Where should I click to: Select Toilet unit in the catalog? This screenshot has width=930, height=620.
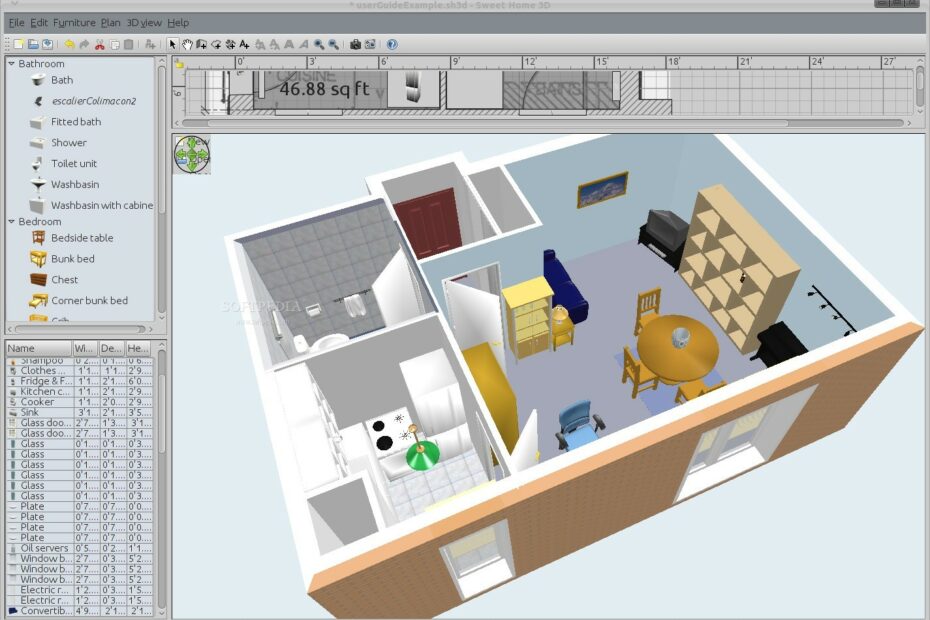tap(74, 163)
